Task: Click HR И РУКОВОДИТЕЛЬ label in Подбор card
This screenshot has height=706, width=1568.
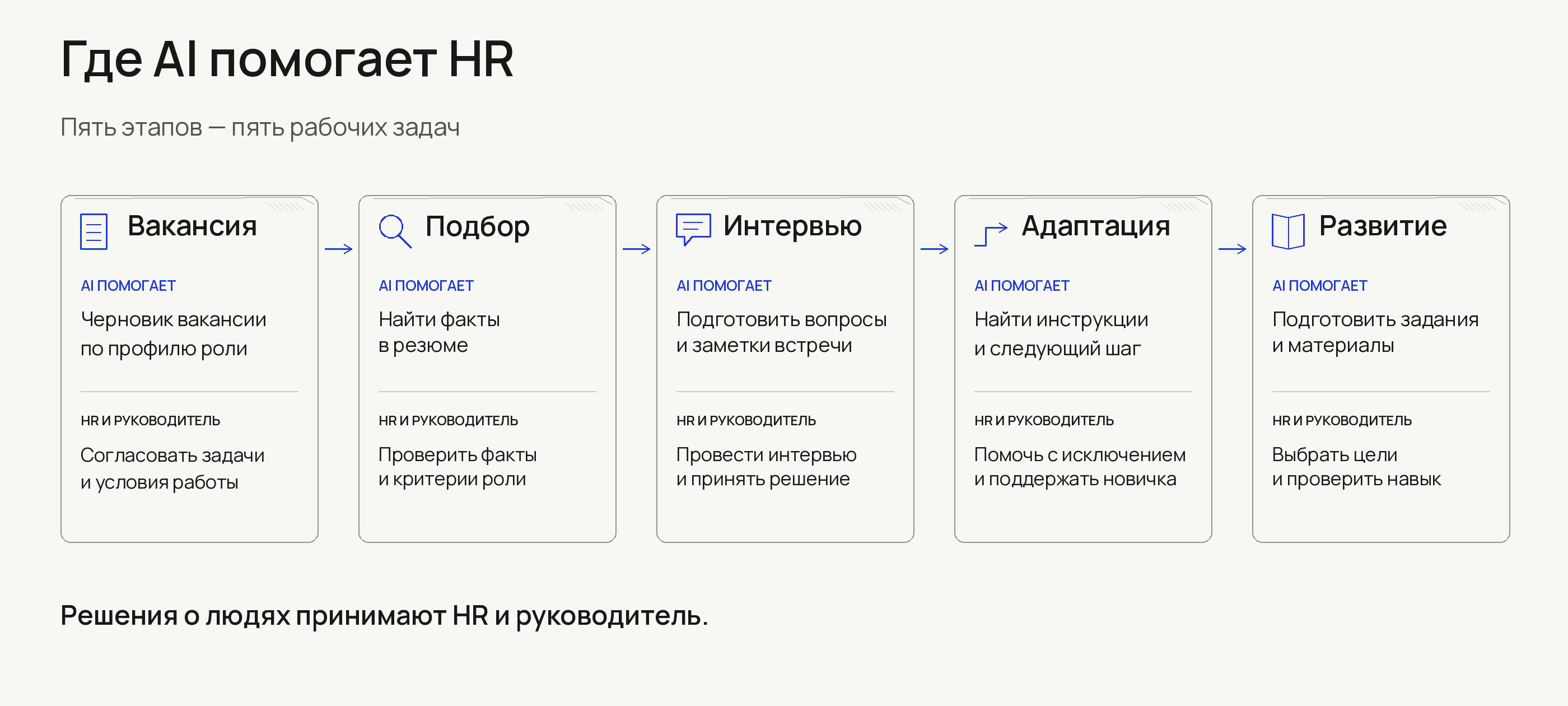Action: pyautogui.click(x=448, y=420)
